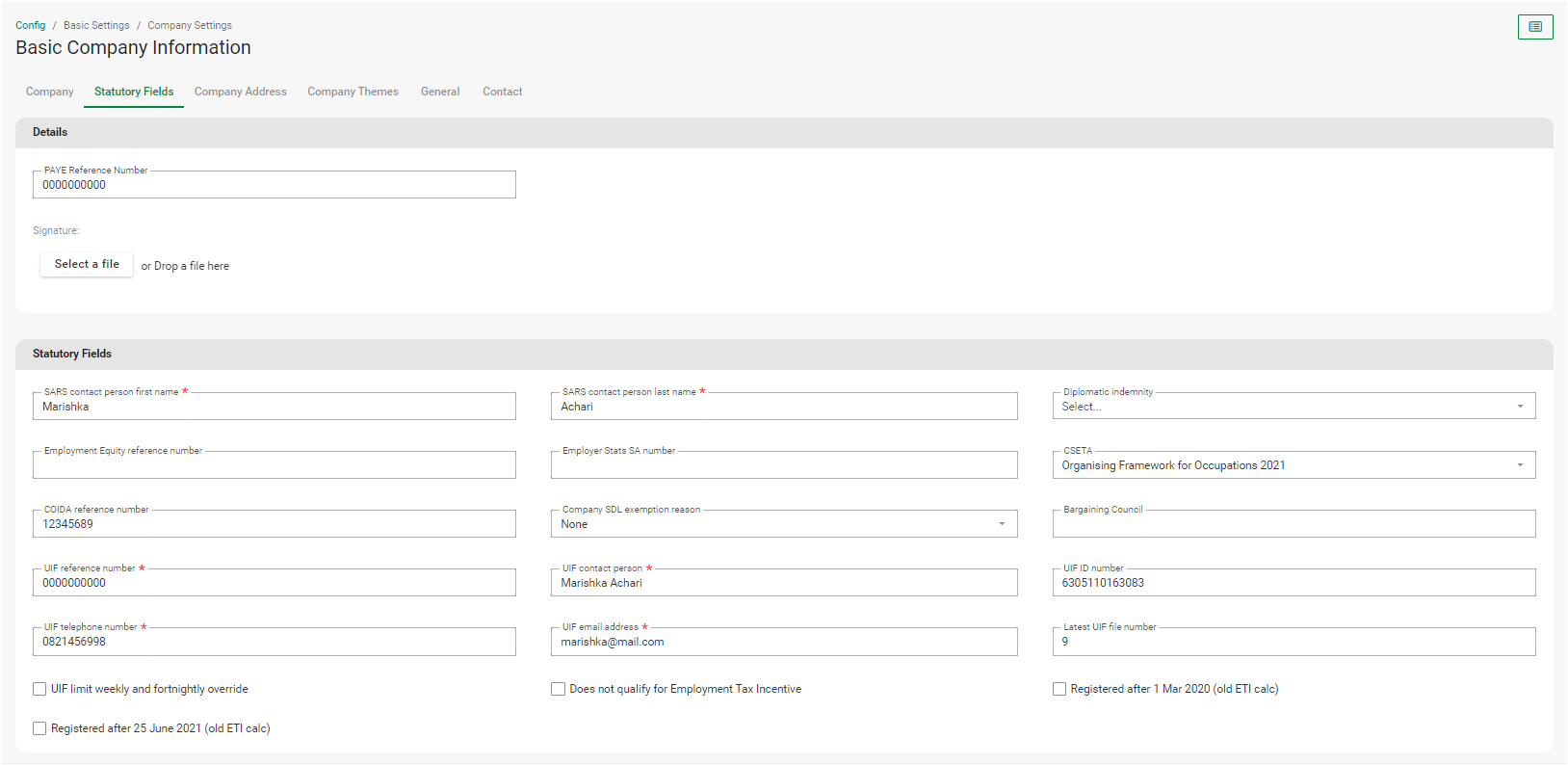Click the Select a file button
The width and height of the screenshot is (1568, 765).
tap(87, 264)
